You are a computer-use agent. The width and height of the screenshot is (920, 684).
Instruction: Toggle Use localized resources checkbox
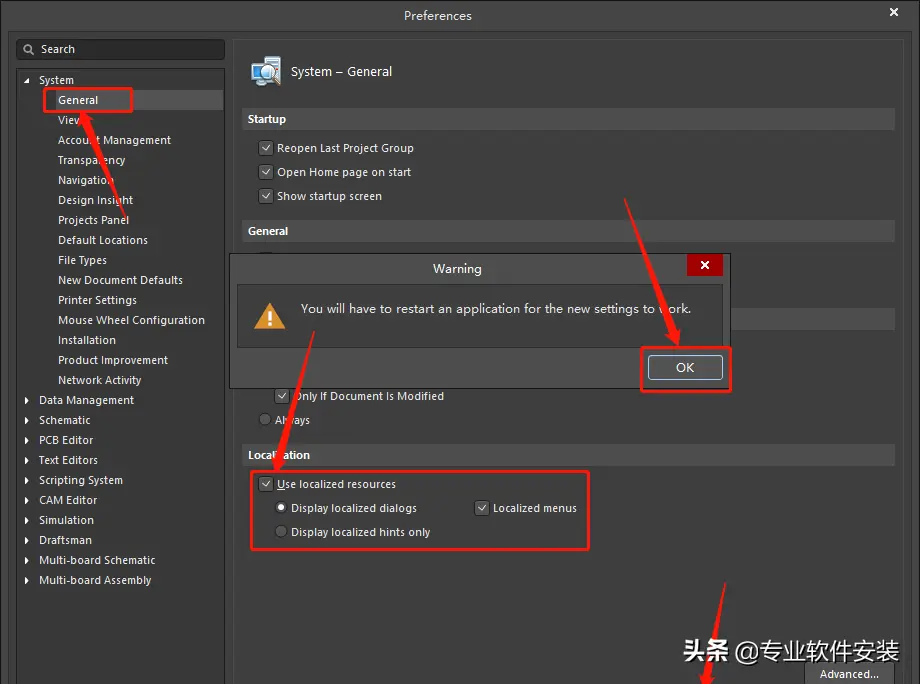tap(266, 484)
